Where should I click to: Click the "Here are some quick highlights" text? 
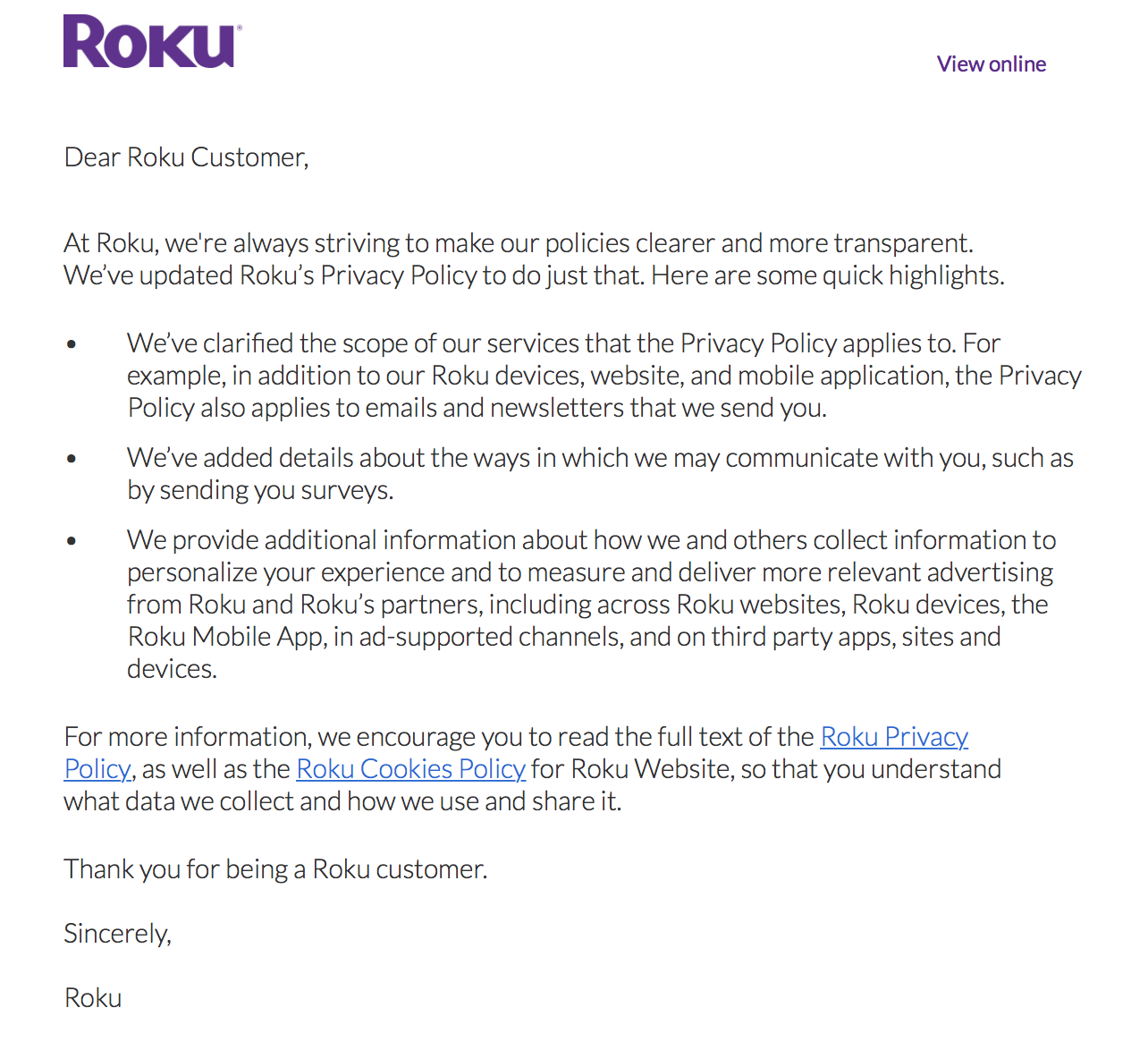tap(827, 275)
